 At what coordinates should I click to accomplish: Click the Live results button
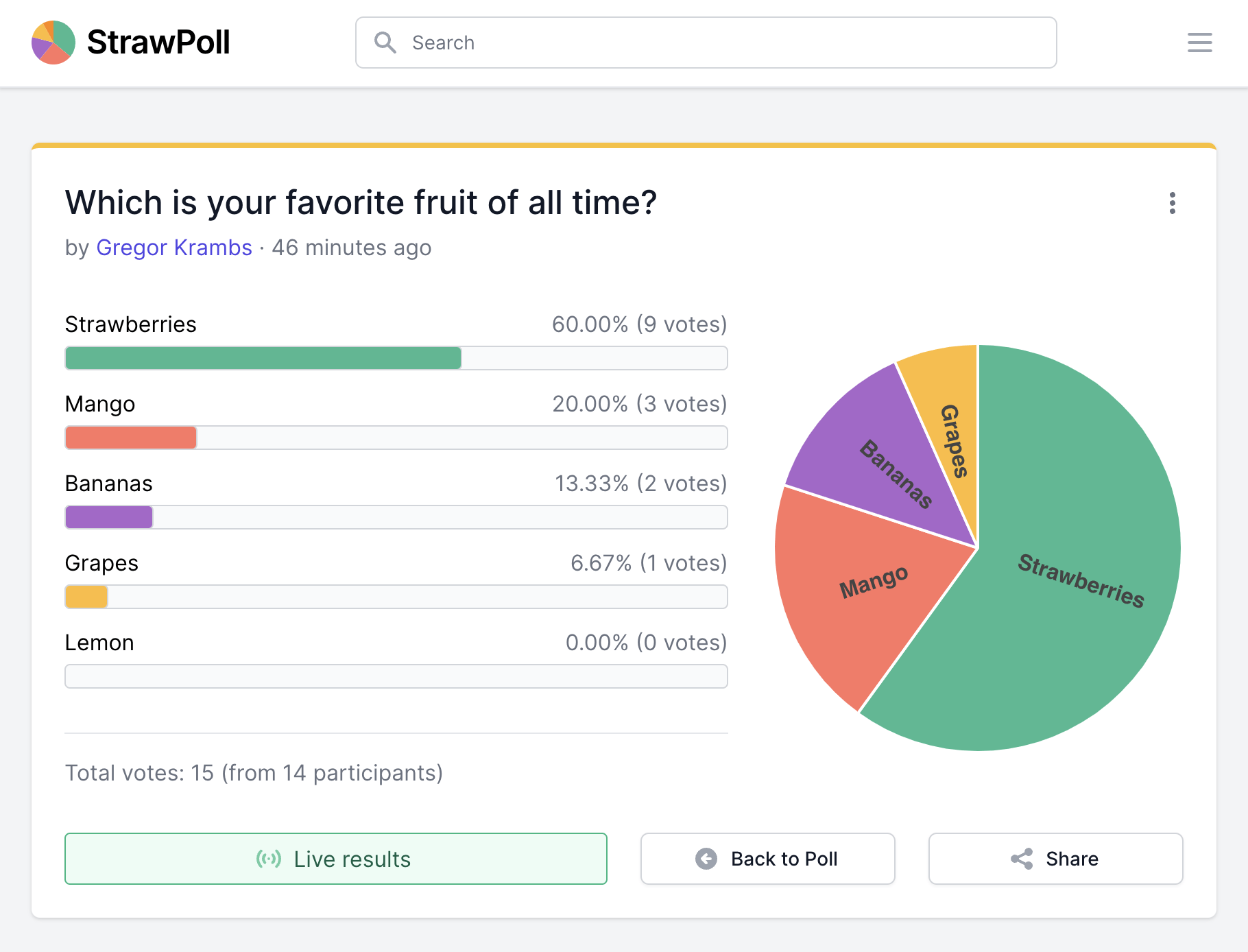click(335, 858)
